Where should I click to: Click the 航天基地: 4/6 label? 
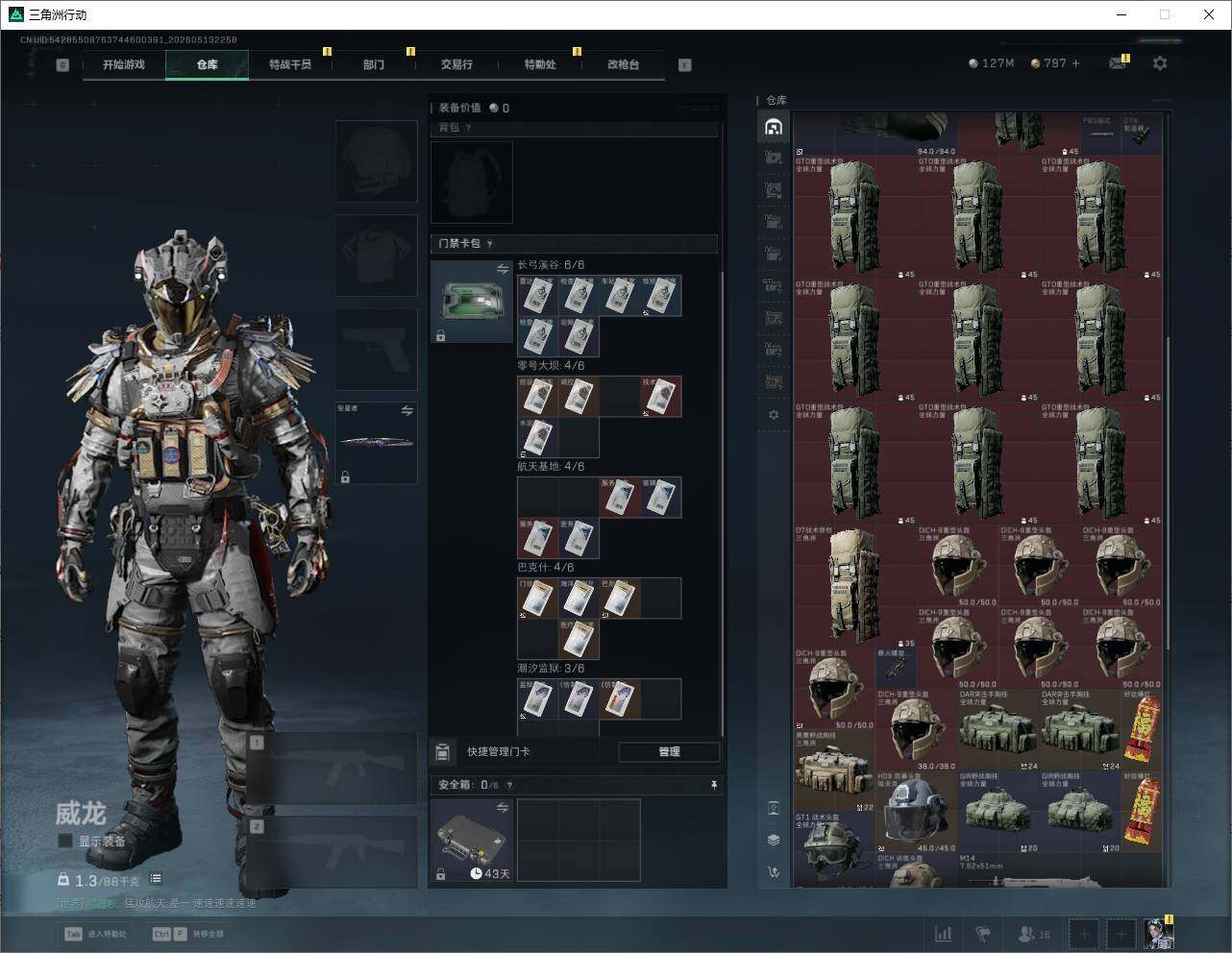click(551, 467)
